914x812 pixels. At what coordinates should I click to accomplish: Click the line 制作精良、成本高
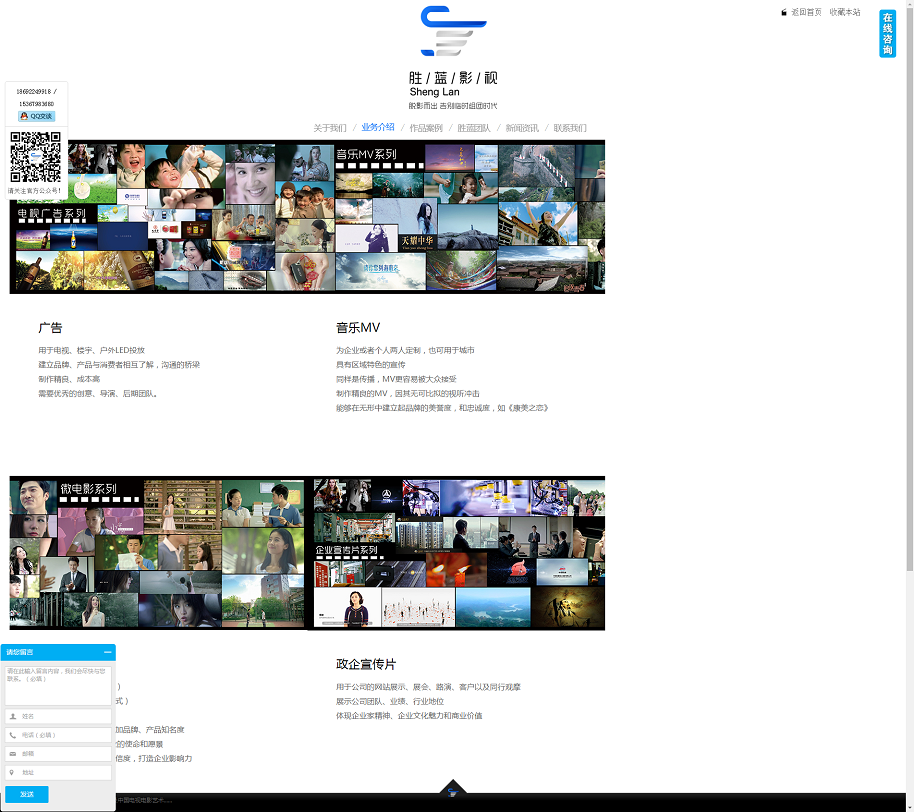tap(69, 379)
